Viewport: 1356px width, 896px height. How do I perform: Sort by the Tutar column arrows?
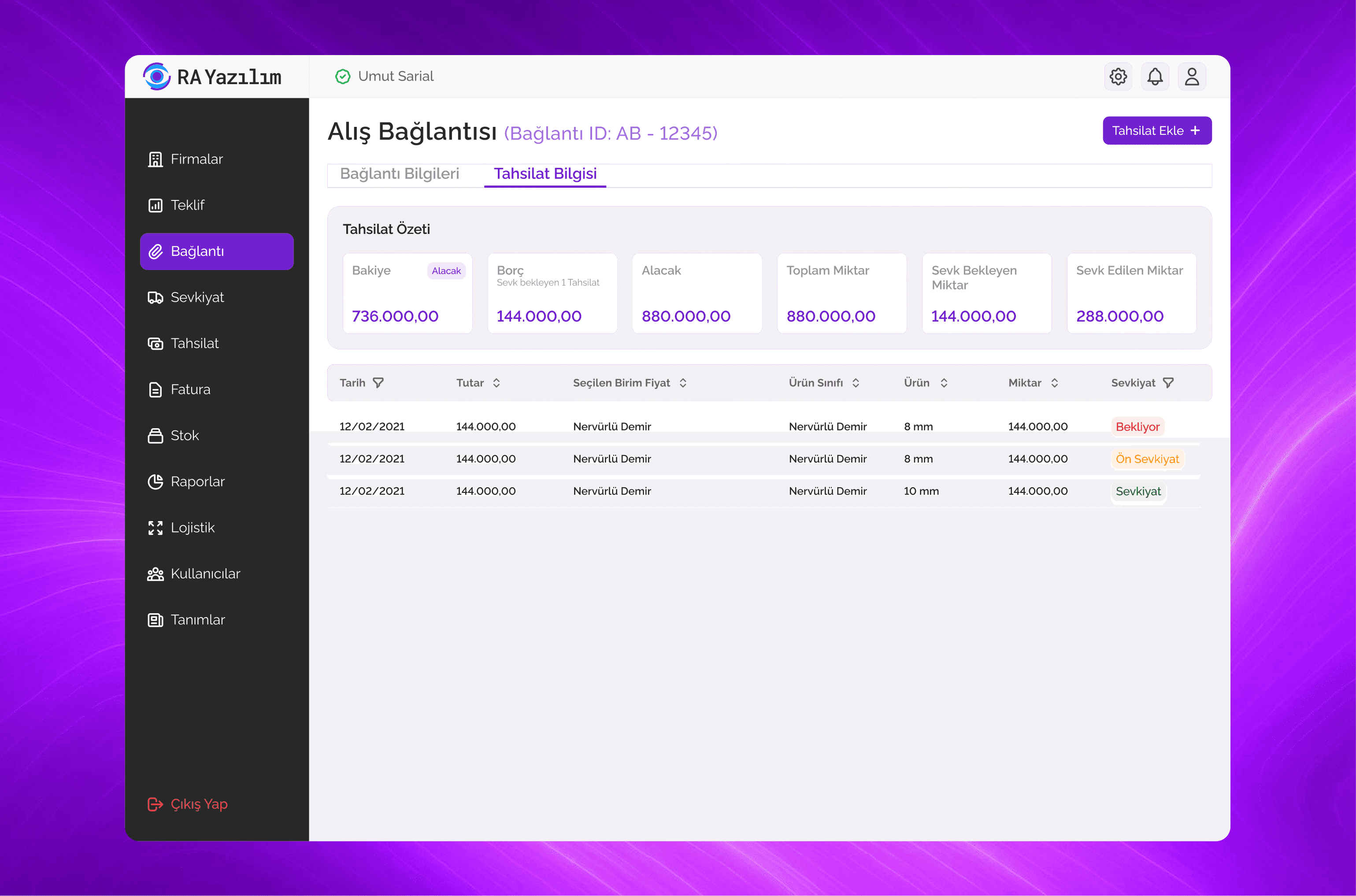[x=496, y=383]
